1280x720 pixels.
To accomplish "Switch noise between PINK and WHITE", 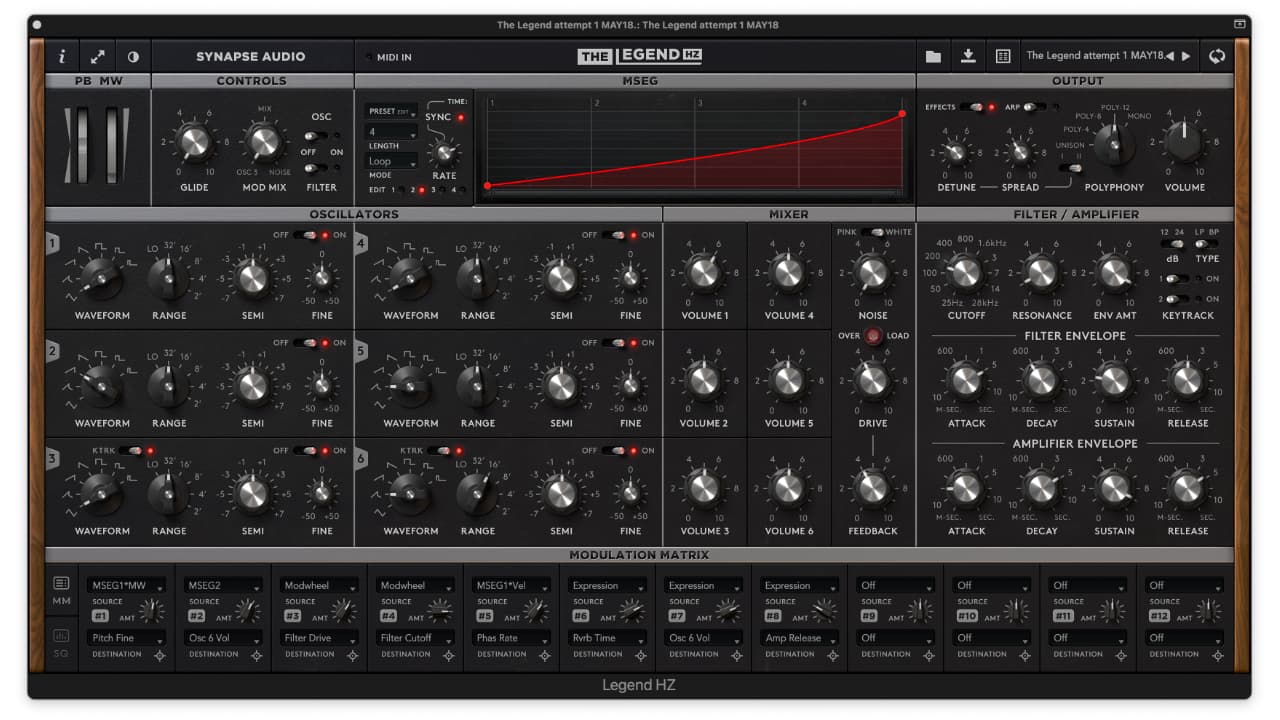I will click(x=872, y=232).
